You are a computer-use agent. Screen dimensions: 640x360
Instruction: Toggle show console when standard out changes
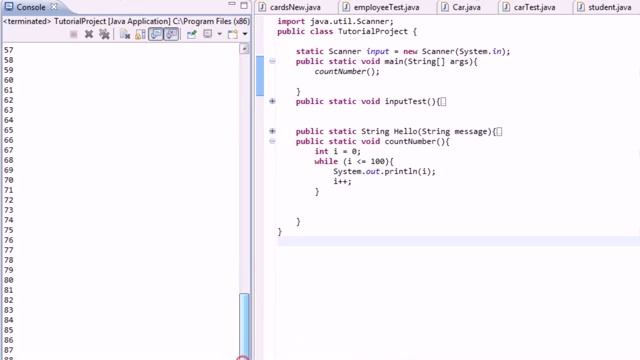point(156,34)
